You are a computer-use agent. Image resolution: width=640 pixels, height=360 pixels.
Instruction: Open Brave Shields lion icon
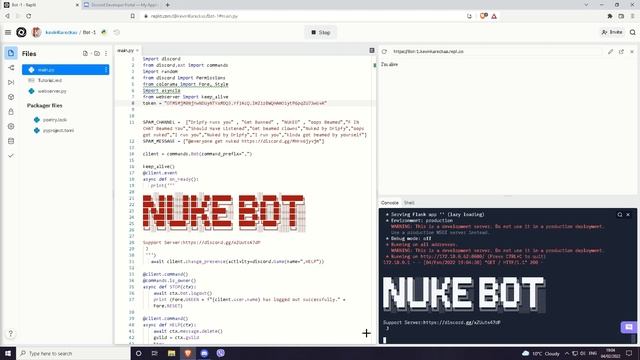coord(484,16)
